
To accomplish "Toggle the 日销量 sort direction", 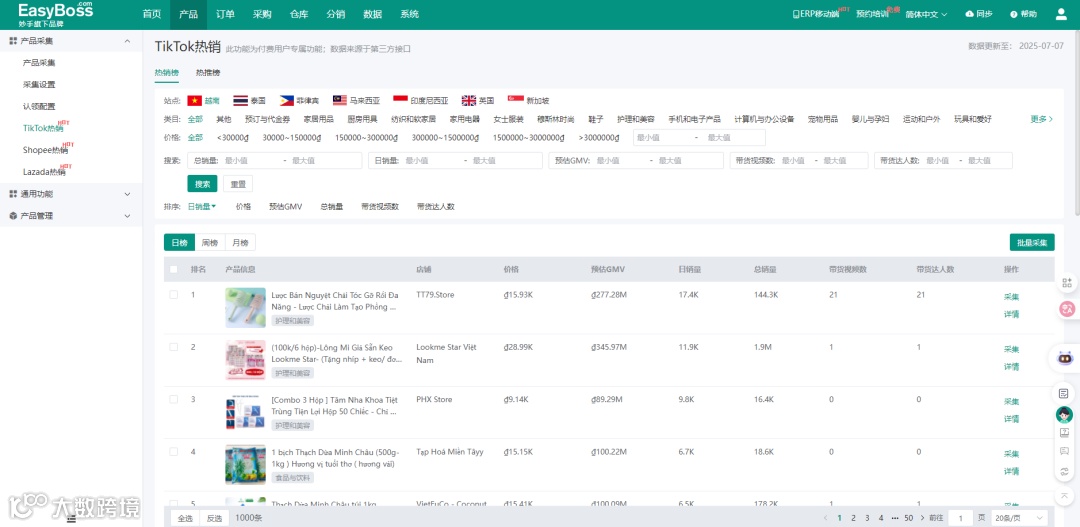I will click(202, 206).
